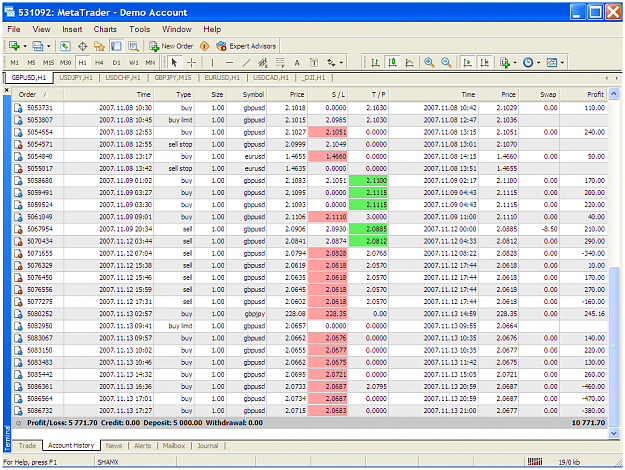This screenshot has width=625, height=470.
Task: Toggle the Terminal panel icon
Action: click(x=116, y=46)
